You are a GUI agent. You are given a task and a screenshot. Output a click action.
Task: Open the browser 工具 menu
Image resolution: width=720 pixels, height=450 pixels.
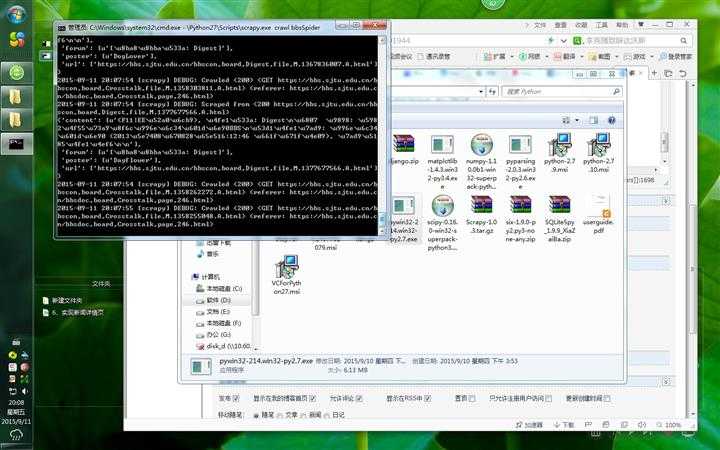602,25
